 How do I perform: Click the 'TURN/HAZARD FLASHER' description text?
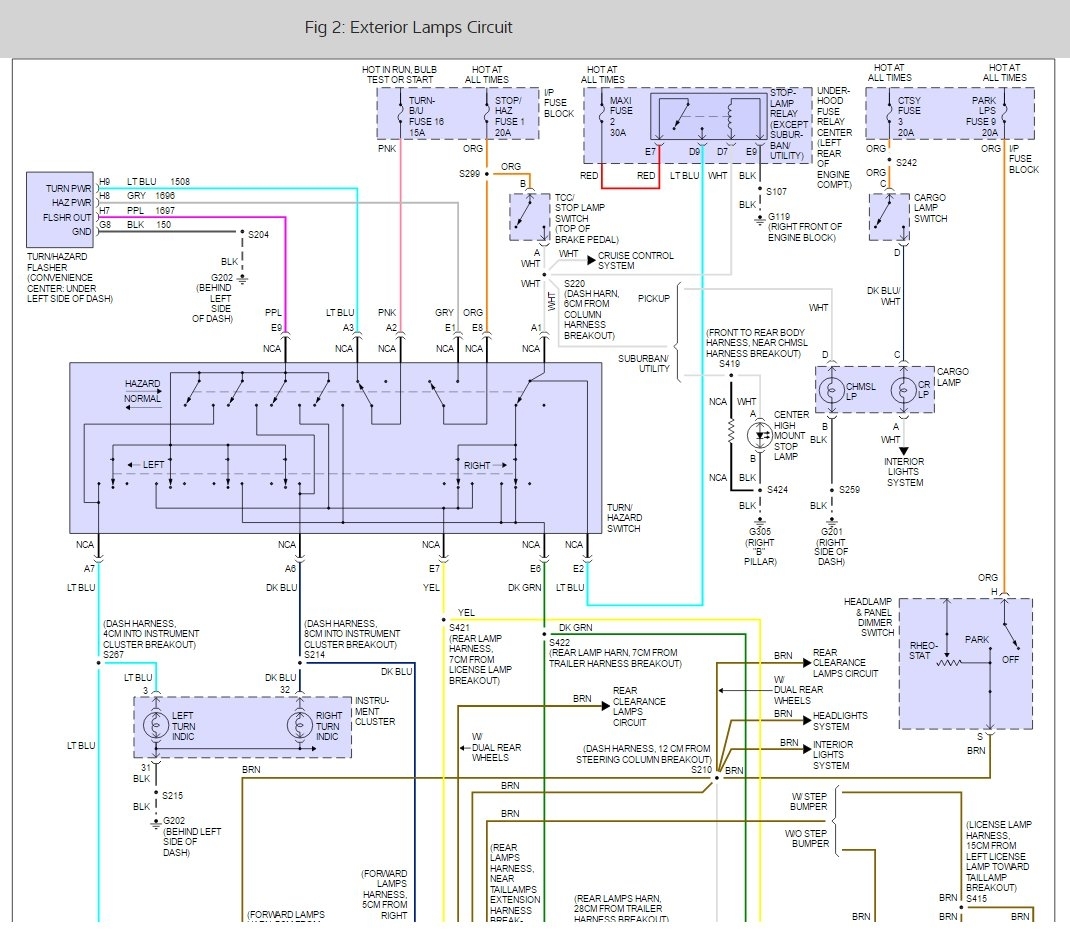click(x=70, y=278)
